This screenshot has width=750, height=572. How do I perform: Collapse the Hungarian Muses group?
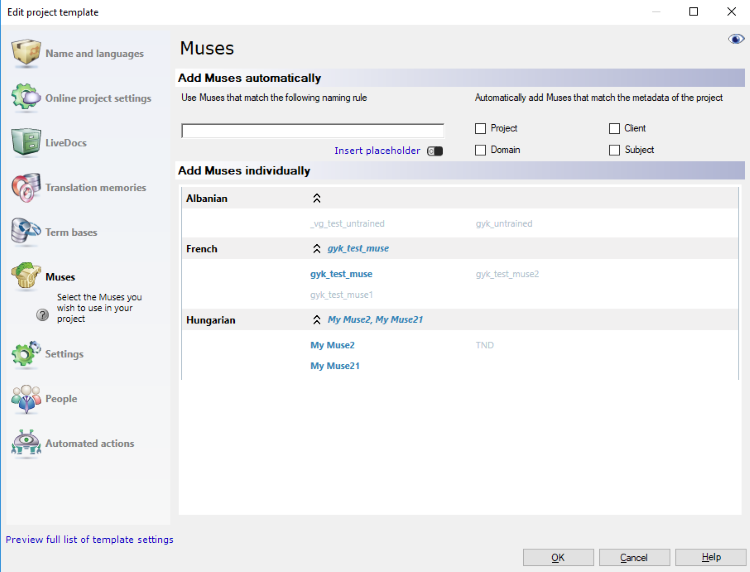point(317,320)
